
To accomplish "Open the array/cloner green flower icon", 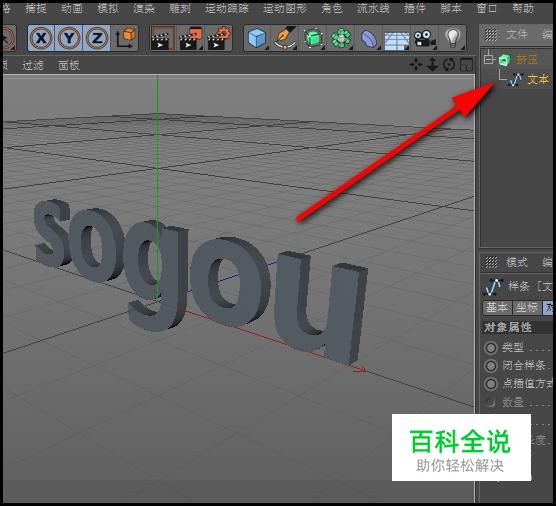I will (341, 38).
